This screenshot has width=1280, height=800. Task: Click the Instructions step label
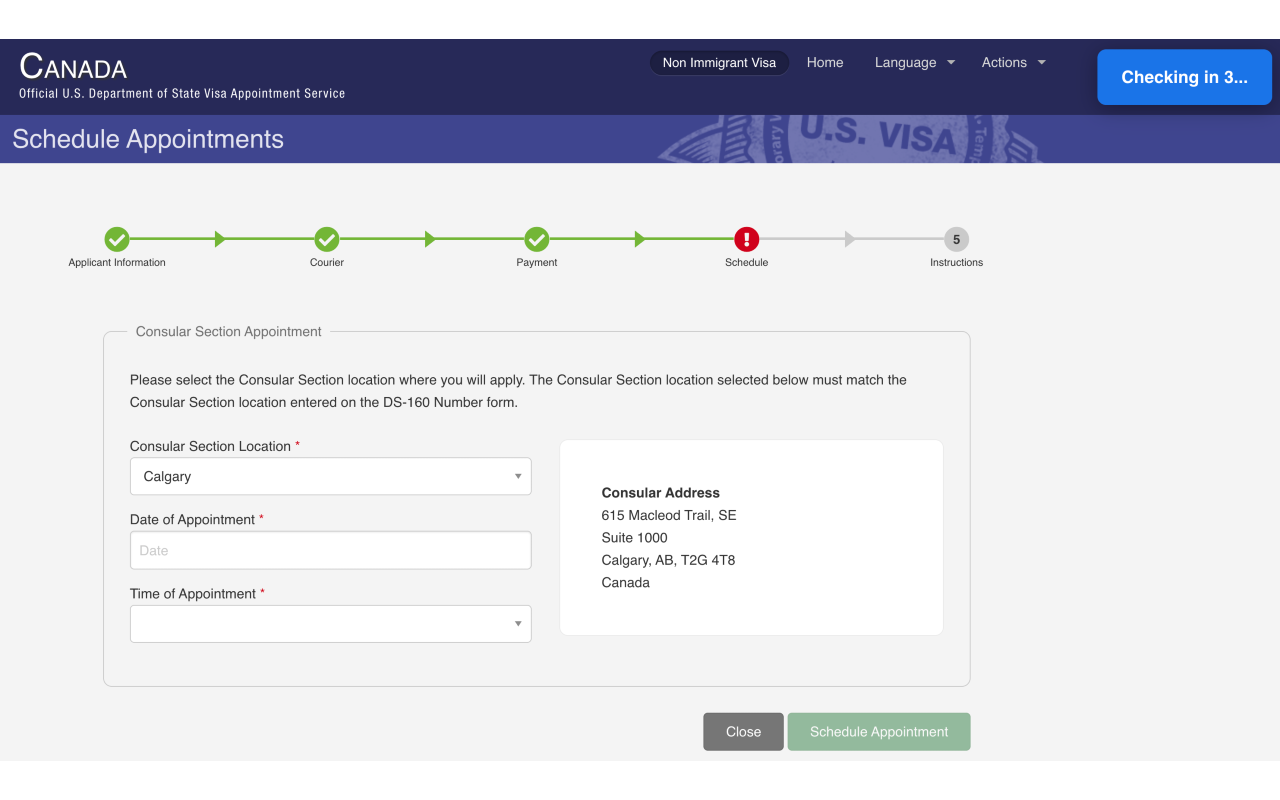coord(957,263)
